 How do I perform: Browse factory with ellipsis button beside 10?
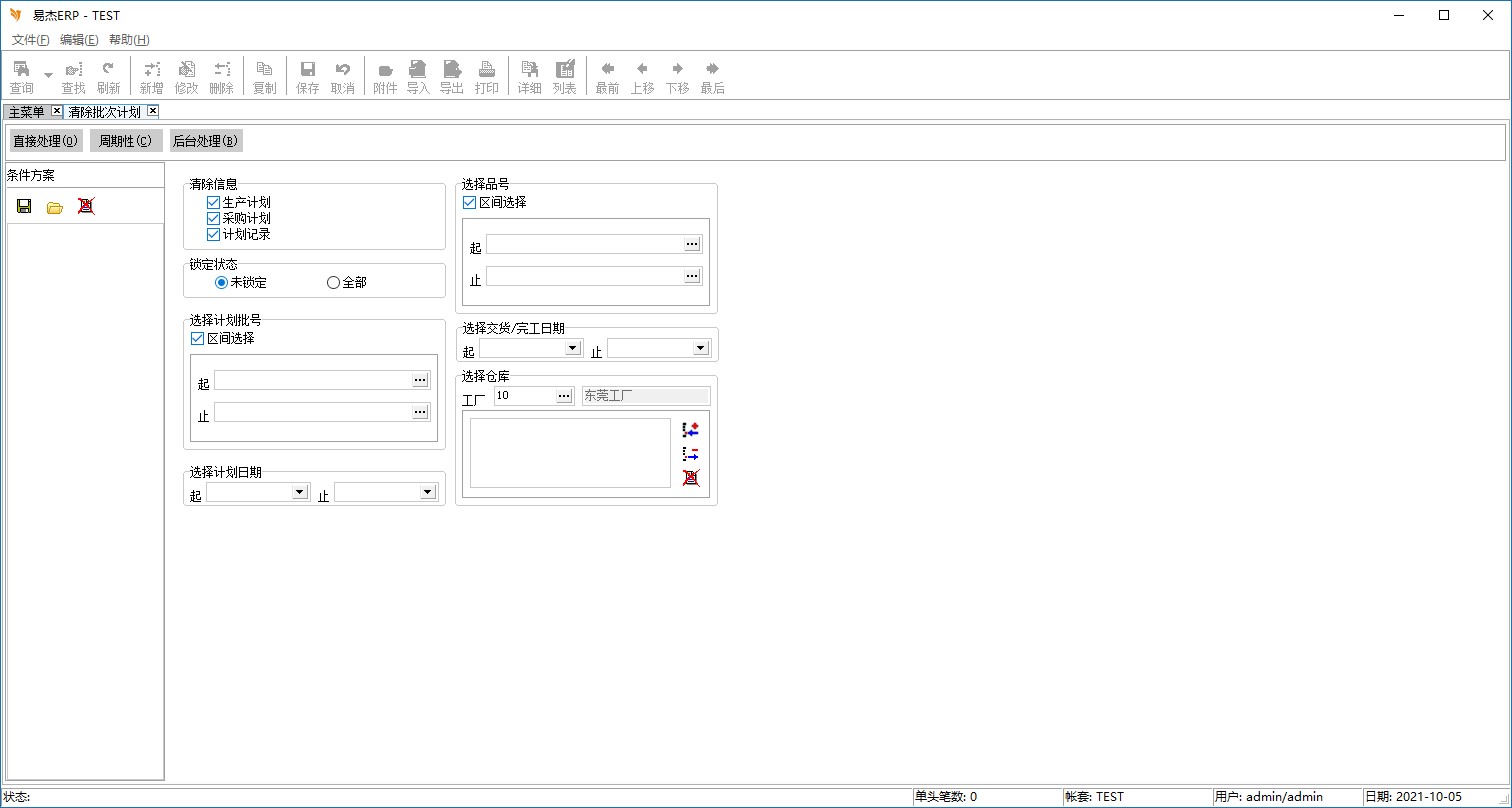click(x=564, y=396)
